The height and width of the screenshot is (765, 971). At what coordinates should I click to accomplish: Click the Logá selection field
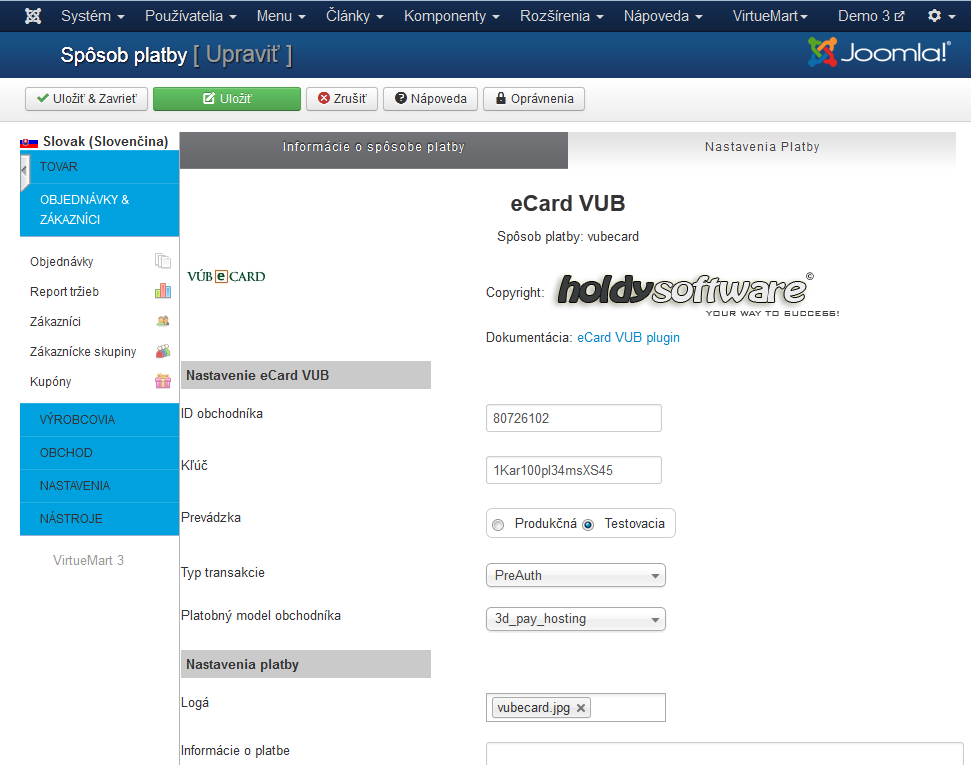coord(576,707)
